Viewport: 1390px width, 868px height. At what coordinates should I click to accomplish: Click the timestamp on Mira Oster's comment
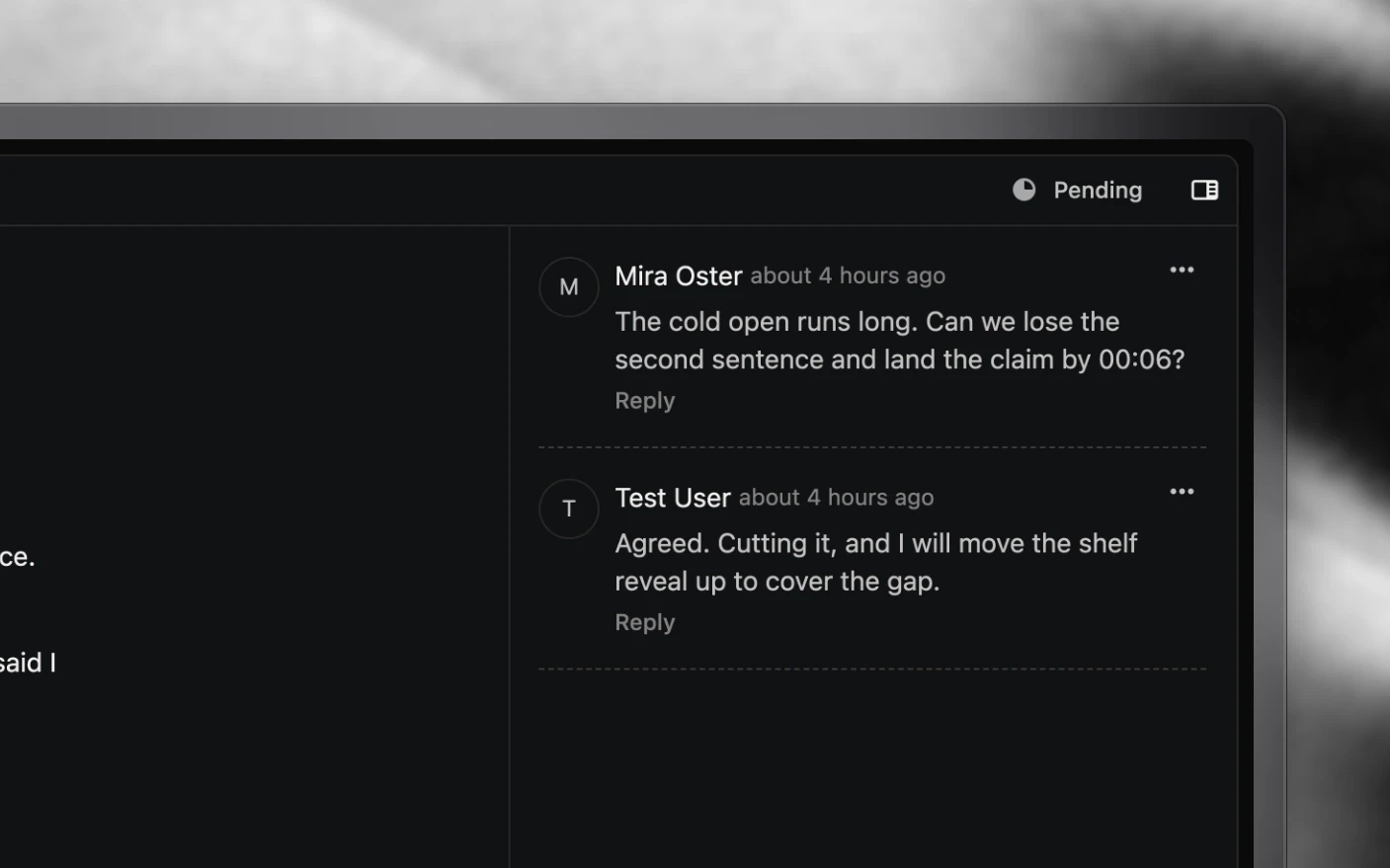[x=848, y=276]
